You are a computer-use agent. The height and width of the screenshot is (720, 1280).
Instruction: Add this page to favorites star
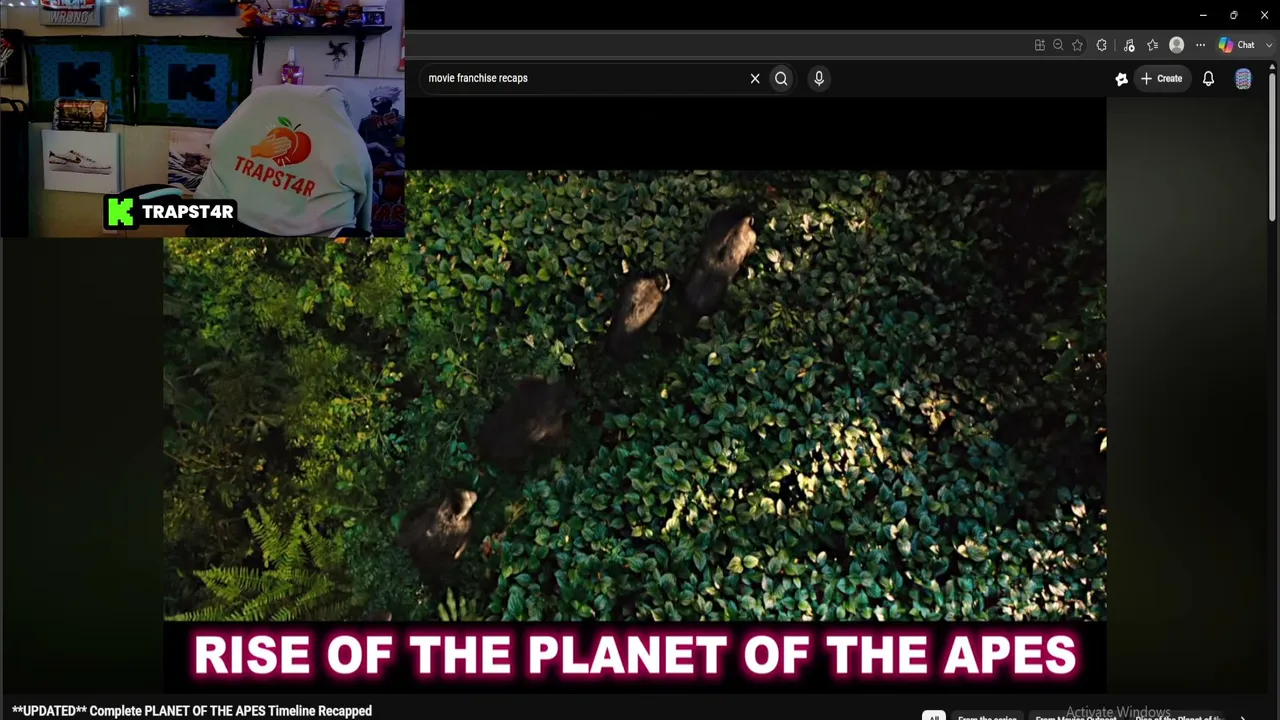(x=1077, y=45)
